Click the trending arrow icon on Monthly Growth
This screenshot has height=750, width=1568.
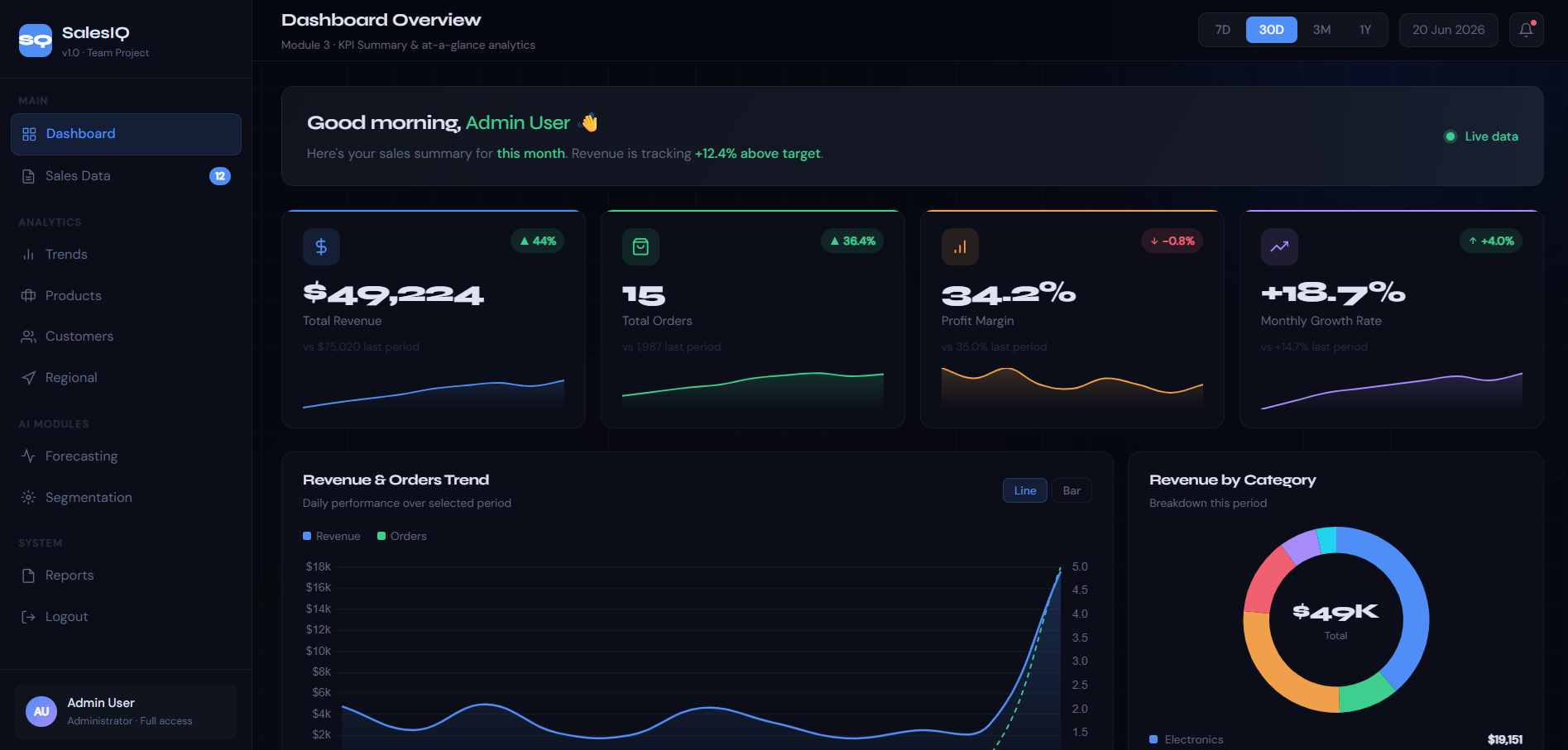tap(1279, 246)
